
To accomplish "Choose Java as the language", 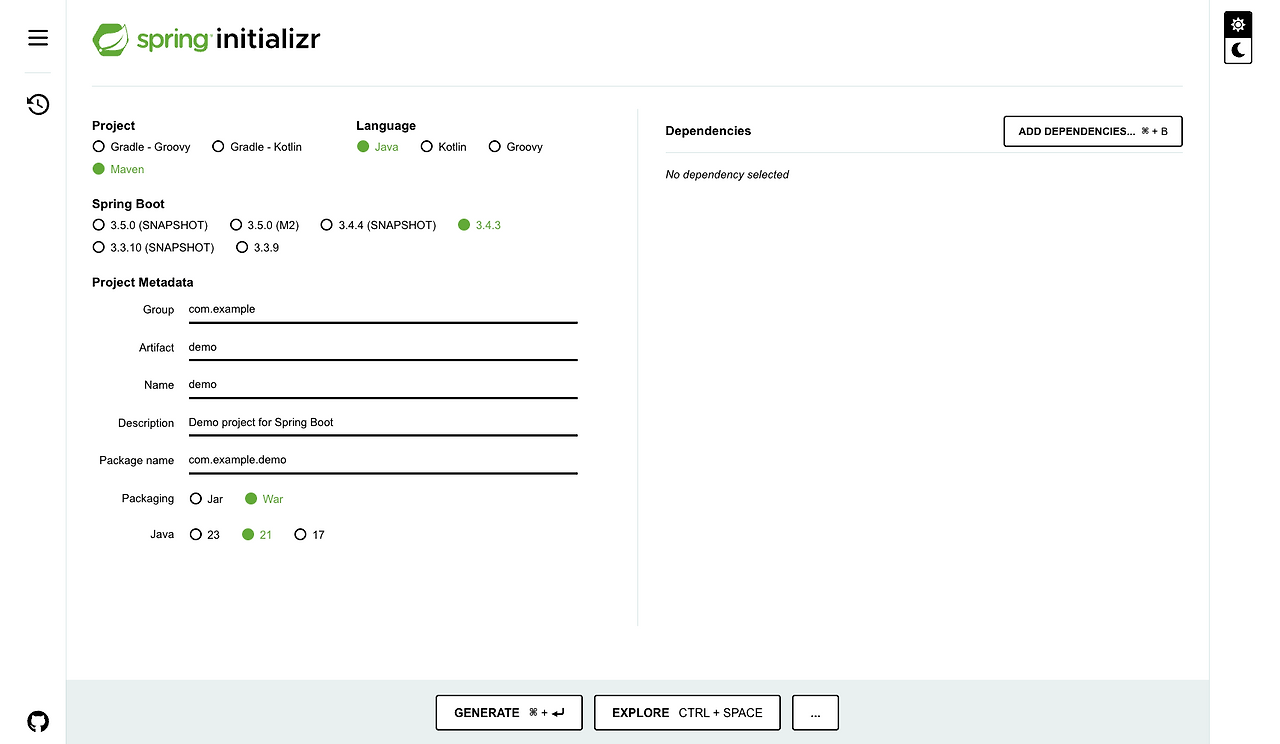I will coord(378,147).
